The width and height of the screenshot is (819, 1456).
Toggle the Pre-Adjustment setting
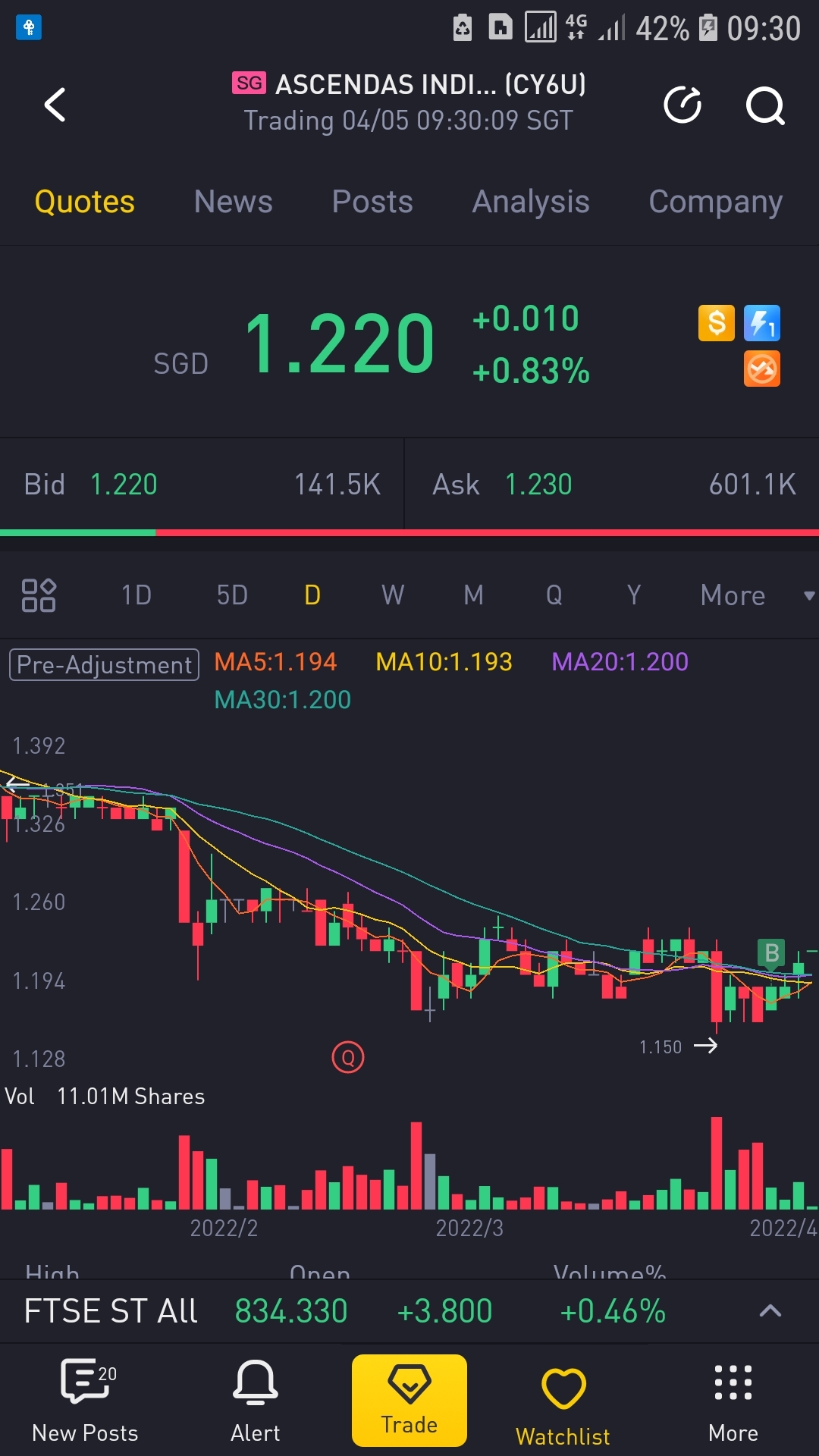105,664
